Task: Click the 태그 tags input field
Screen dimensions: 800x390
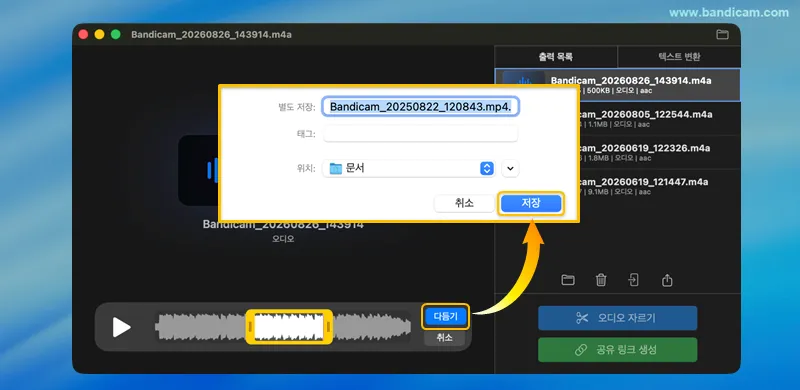Action: coord(420,134)
